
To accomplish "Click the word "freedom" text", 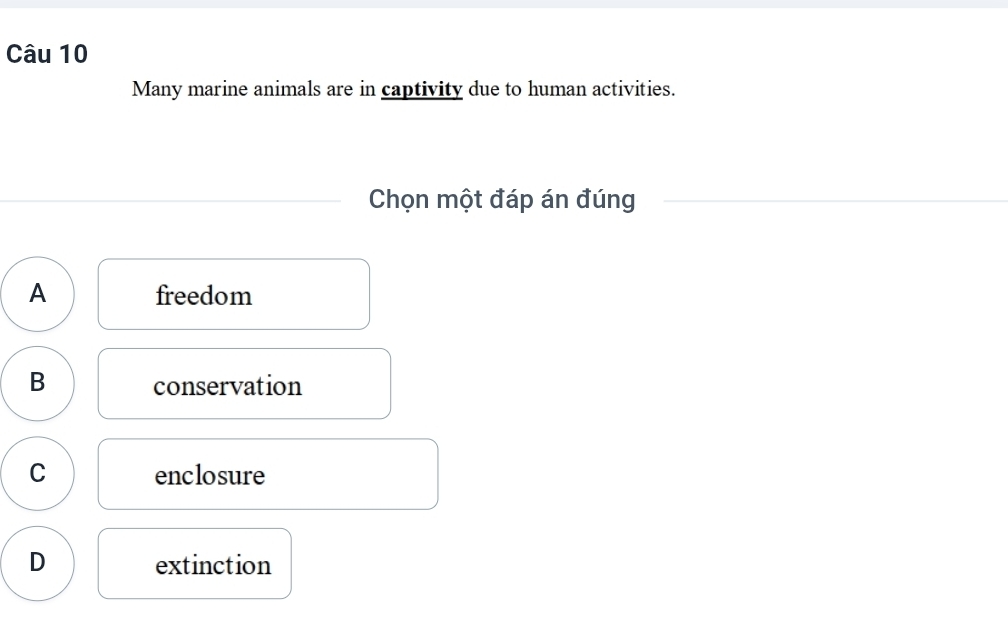I will click(204, 296).
